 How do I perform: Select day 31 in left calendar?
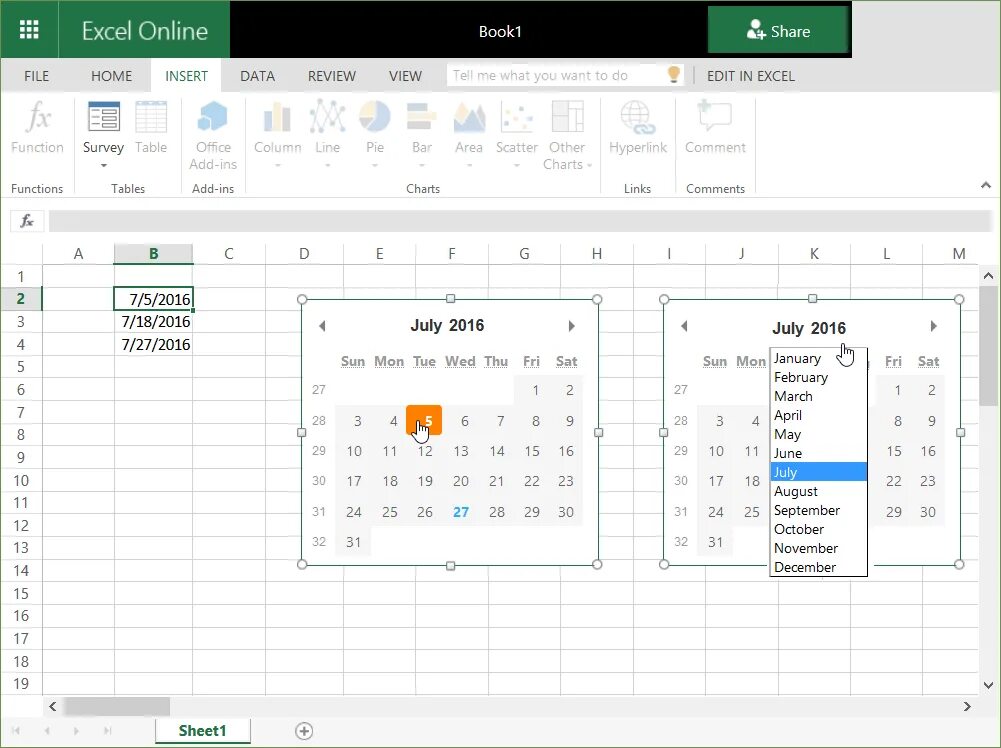(x=354, y=542)
